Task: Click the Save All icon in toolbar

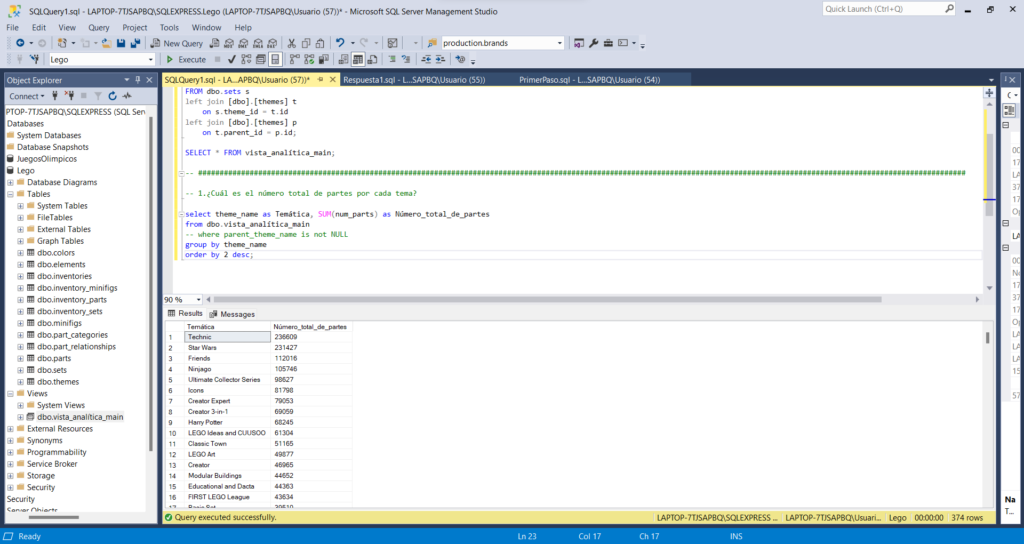Action: click(x=134, y=43)
